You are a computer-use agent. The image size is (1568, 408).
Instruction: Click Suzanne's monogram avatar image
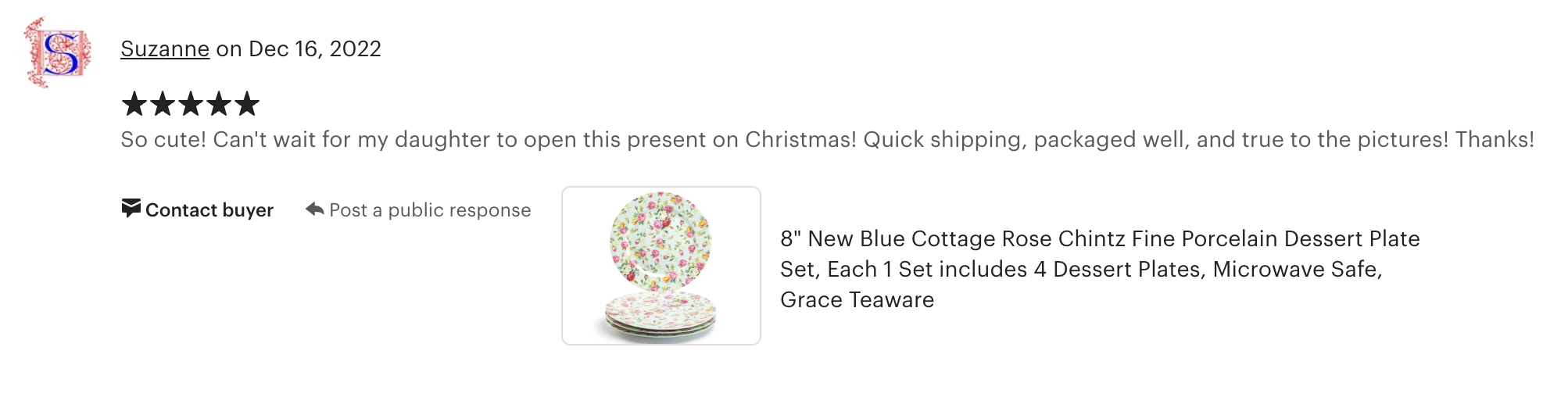click(59, 52)
